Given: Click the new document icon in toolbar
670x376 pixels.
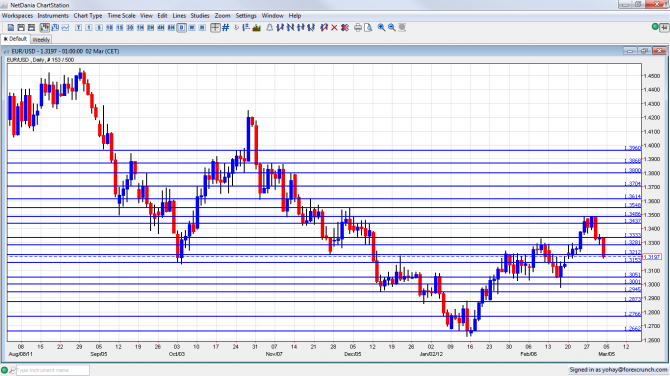Looking at the screenshot, I should (11, 28).
